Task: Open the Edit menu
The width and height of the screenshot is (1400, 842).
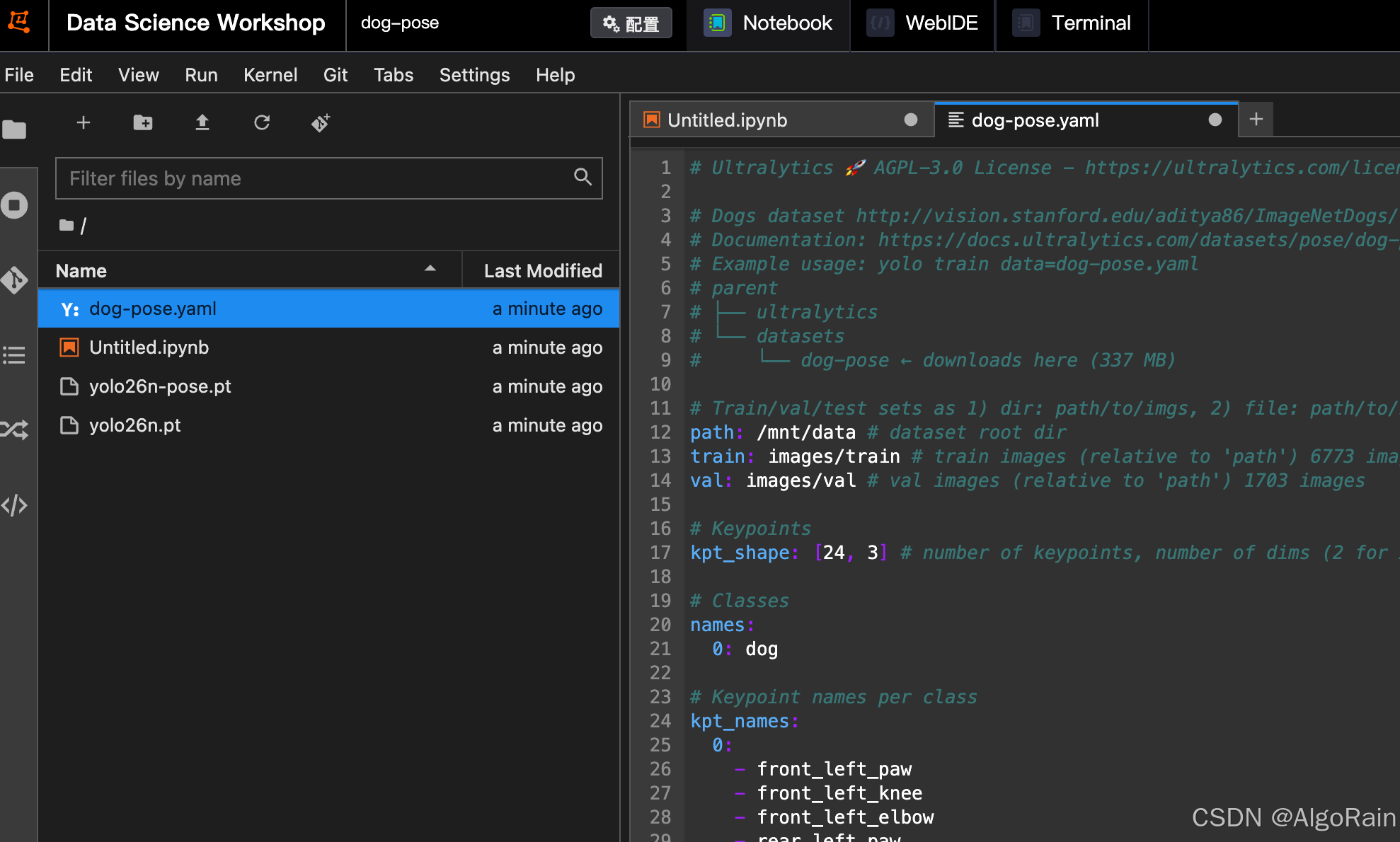Action: [76, 75]
